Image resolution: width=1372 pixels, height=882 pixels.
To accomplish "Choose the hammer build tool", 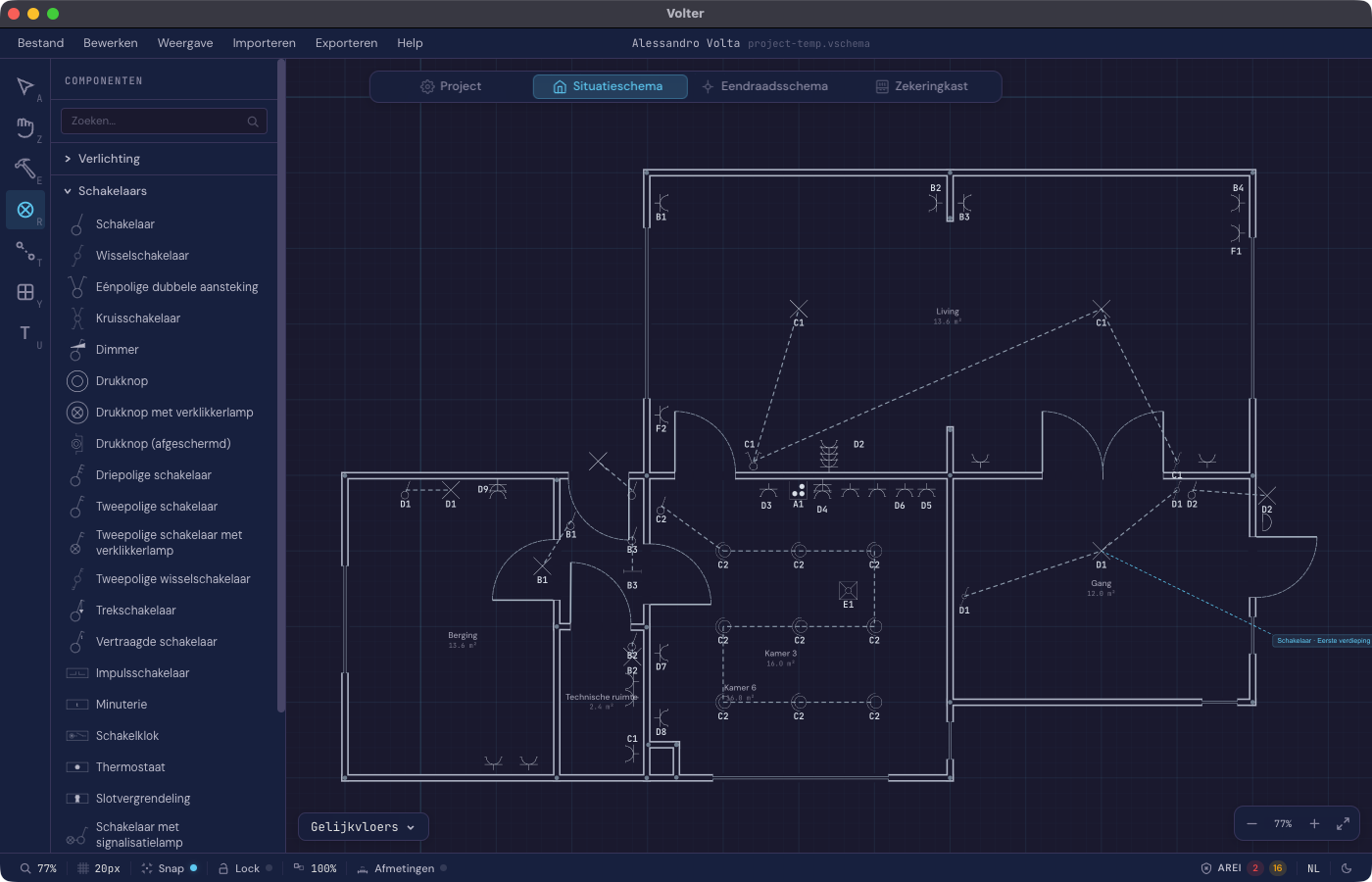I will point(25,169).
